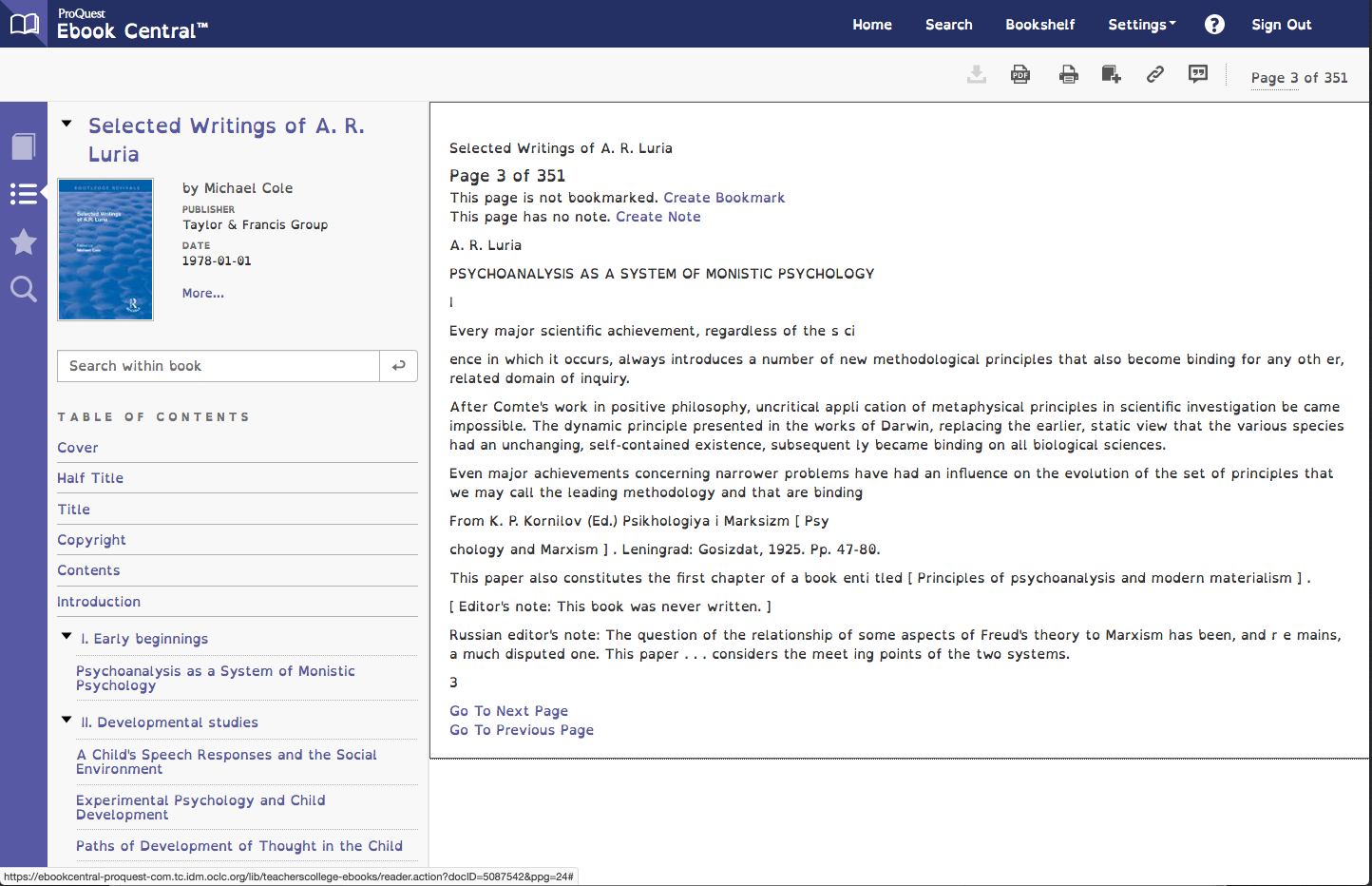The width and height of the screenshot is (1372, 886).
Task: Click Go To Next Page
Action: point(508,710)
